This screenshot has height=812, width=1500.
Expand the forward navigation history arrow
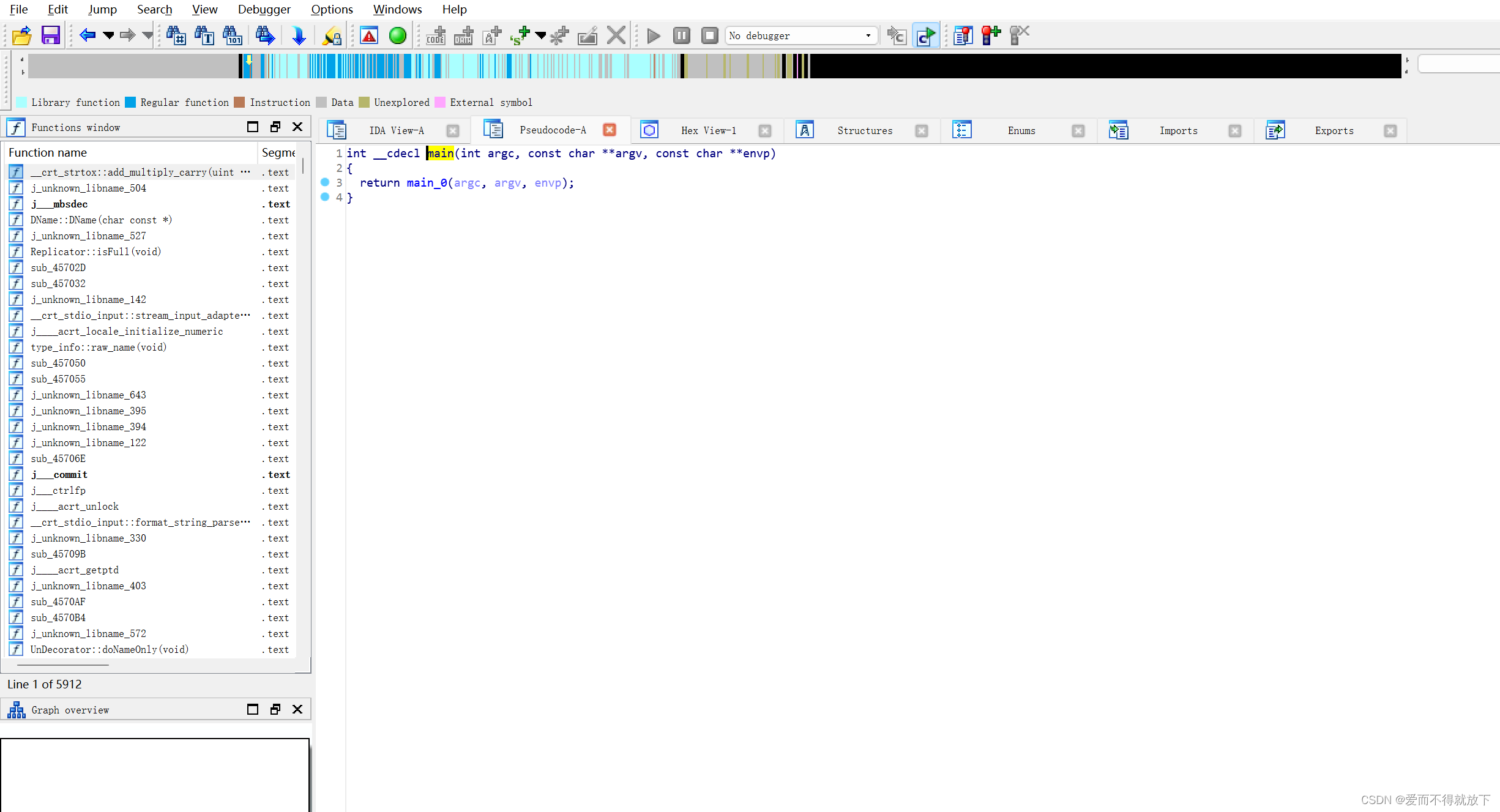[147, 35]
